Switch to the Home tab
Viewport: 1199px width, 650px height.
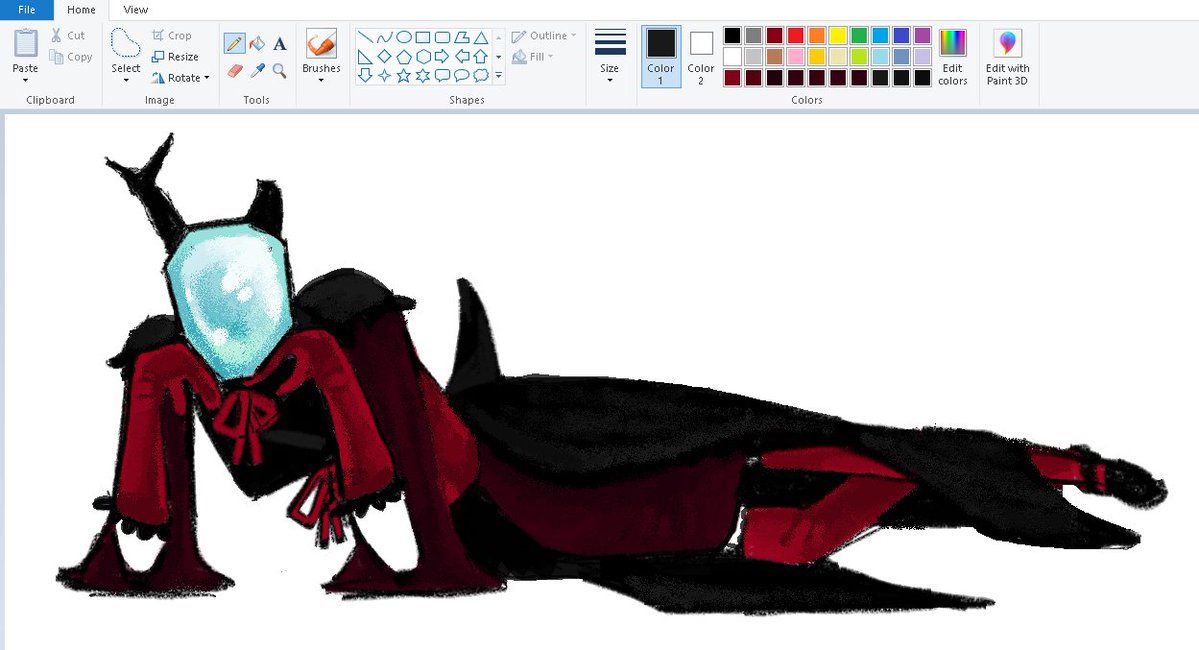click(x=81, y=10)
